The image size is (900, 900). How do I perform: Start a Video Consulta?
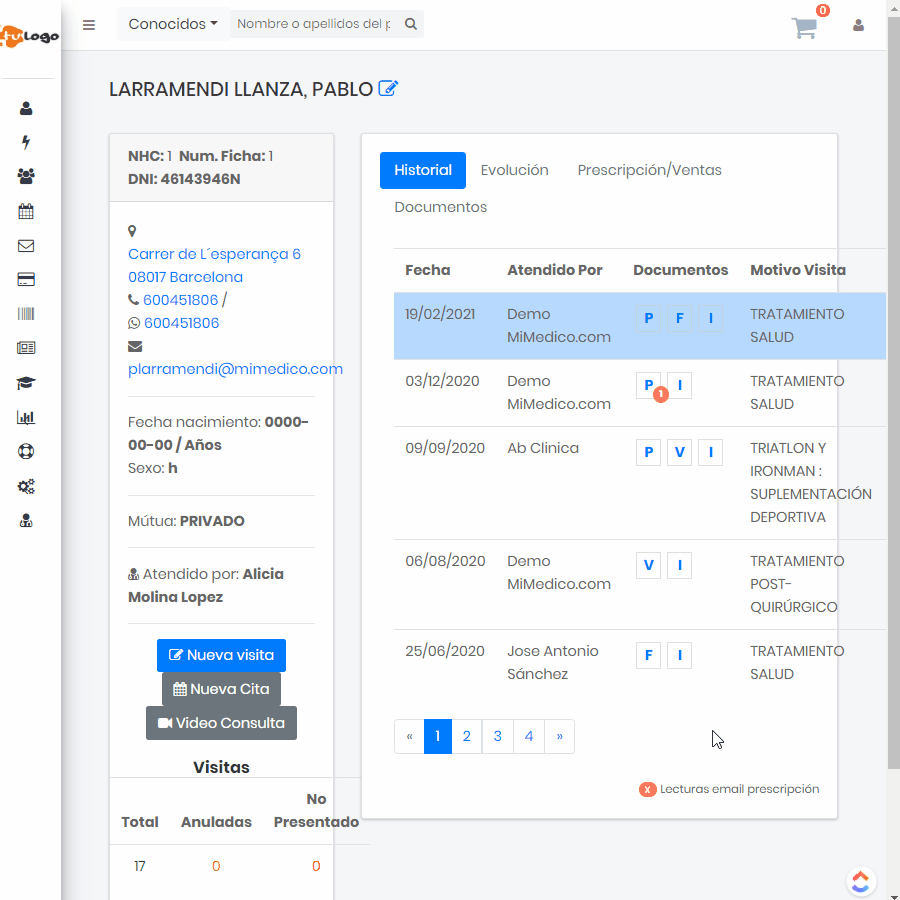coord(221,723)
